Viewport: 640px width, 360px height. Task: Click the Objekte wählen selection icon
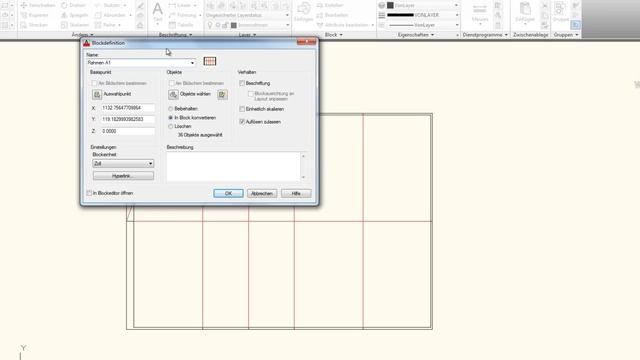coord(173,94)
